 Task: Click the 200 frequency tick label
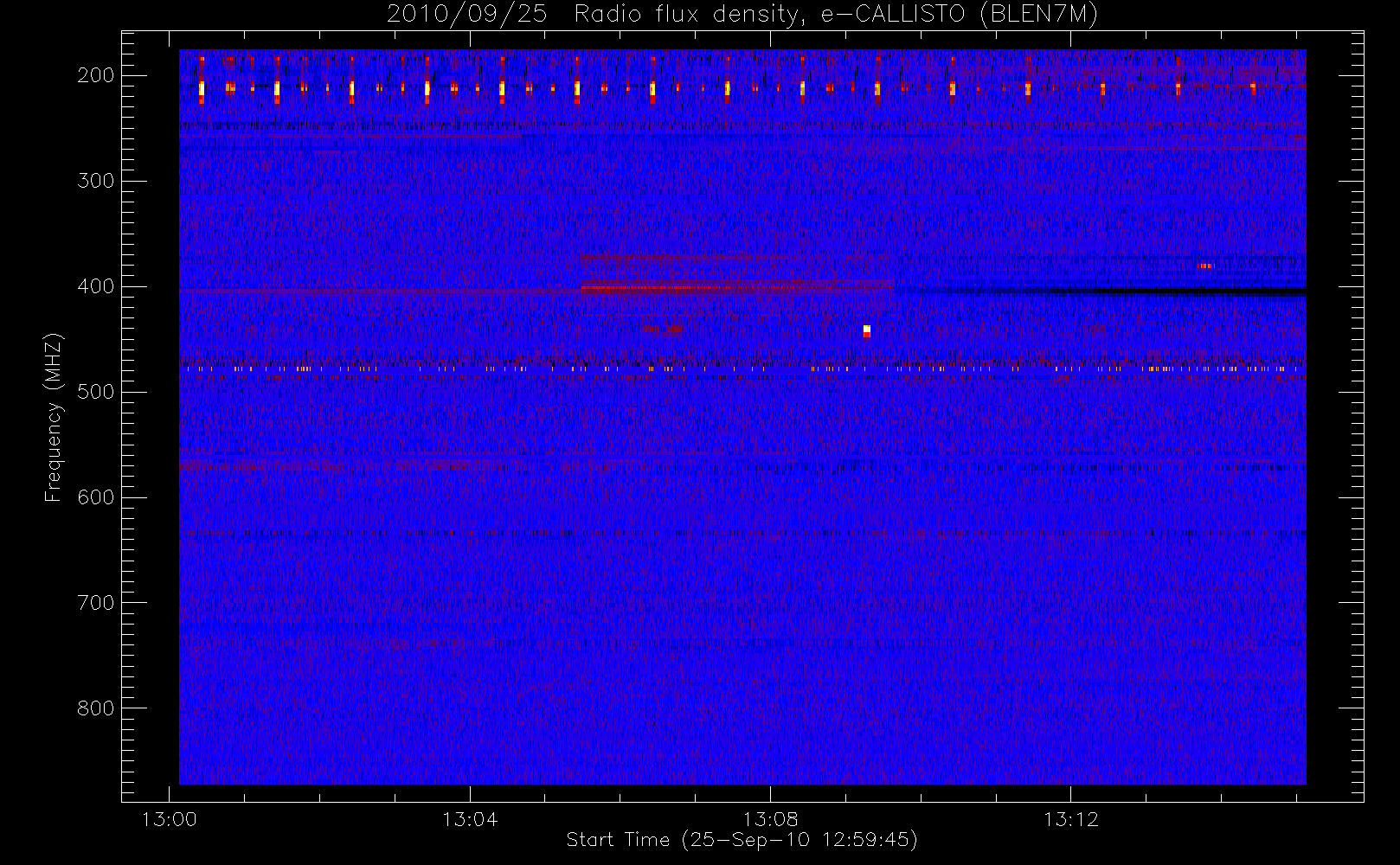96,75
